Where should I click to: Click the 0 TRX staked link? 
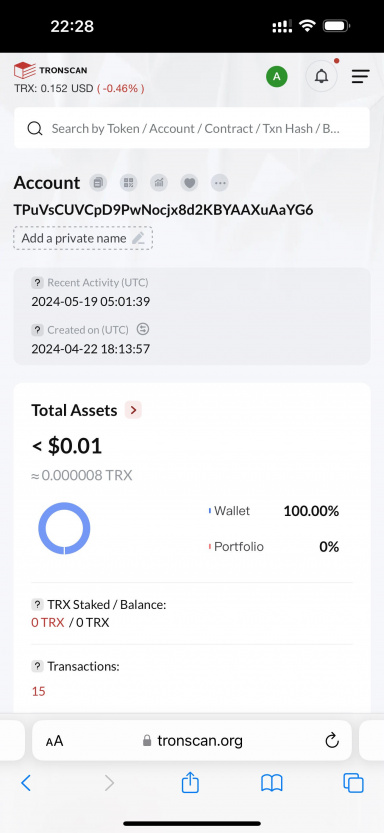tap(48, 623)
